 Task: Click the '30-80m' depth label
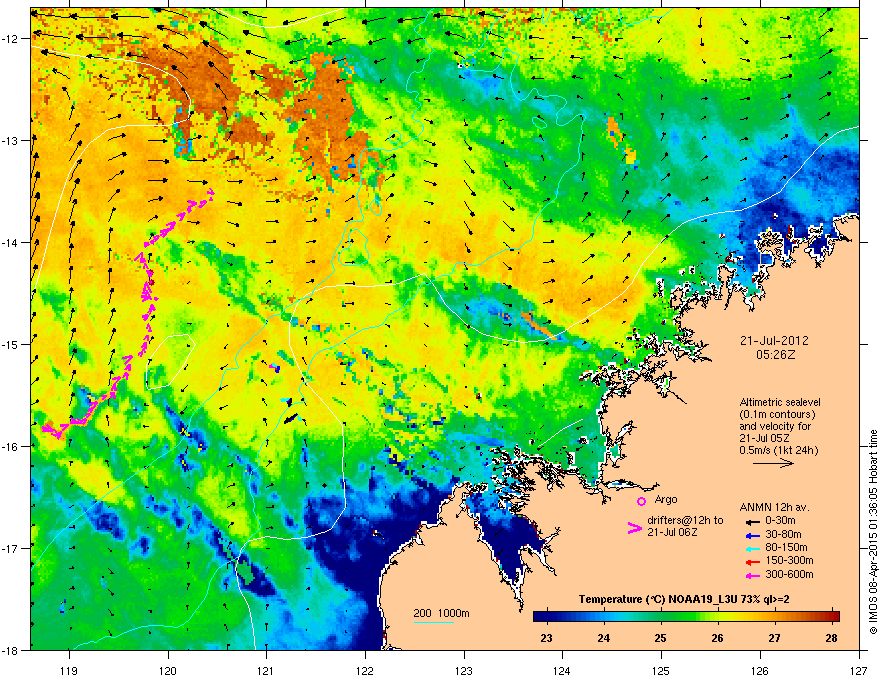point(783,534)
